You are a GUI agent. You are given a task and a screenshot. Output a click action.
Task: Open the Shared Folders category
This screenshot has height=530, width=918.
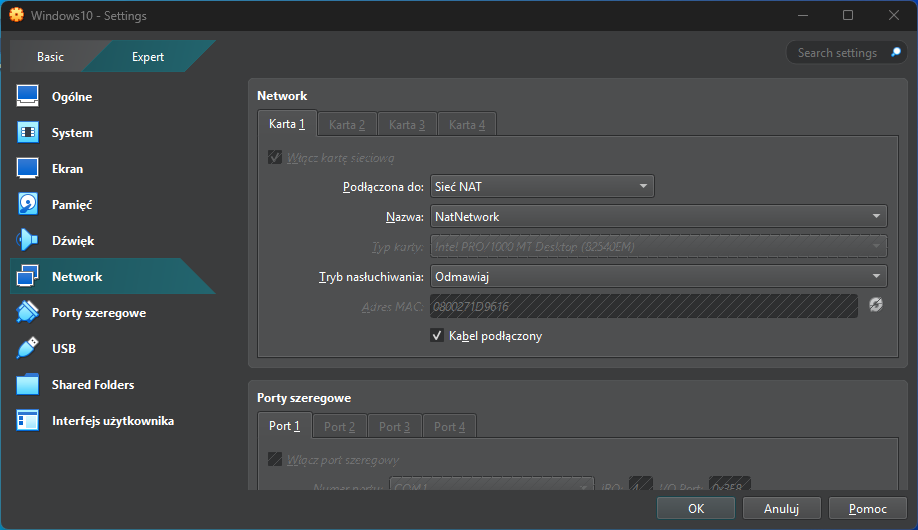[x=111, y=384]
